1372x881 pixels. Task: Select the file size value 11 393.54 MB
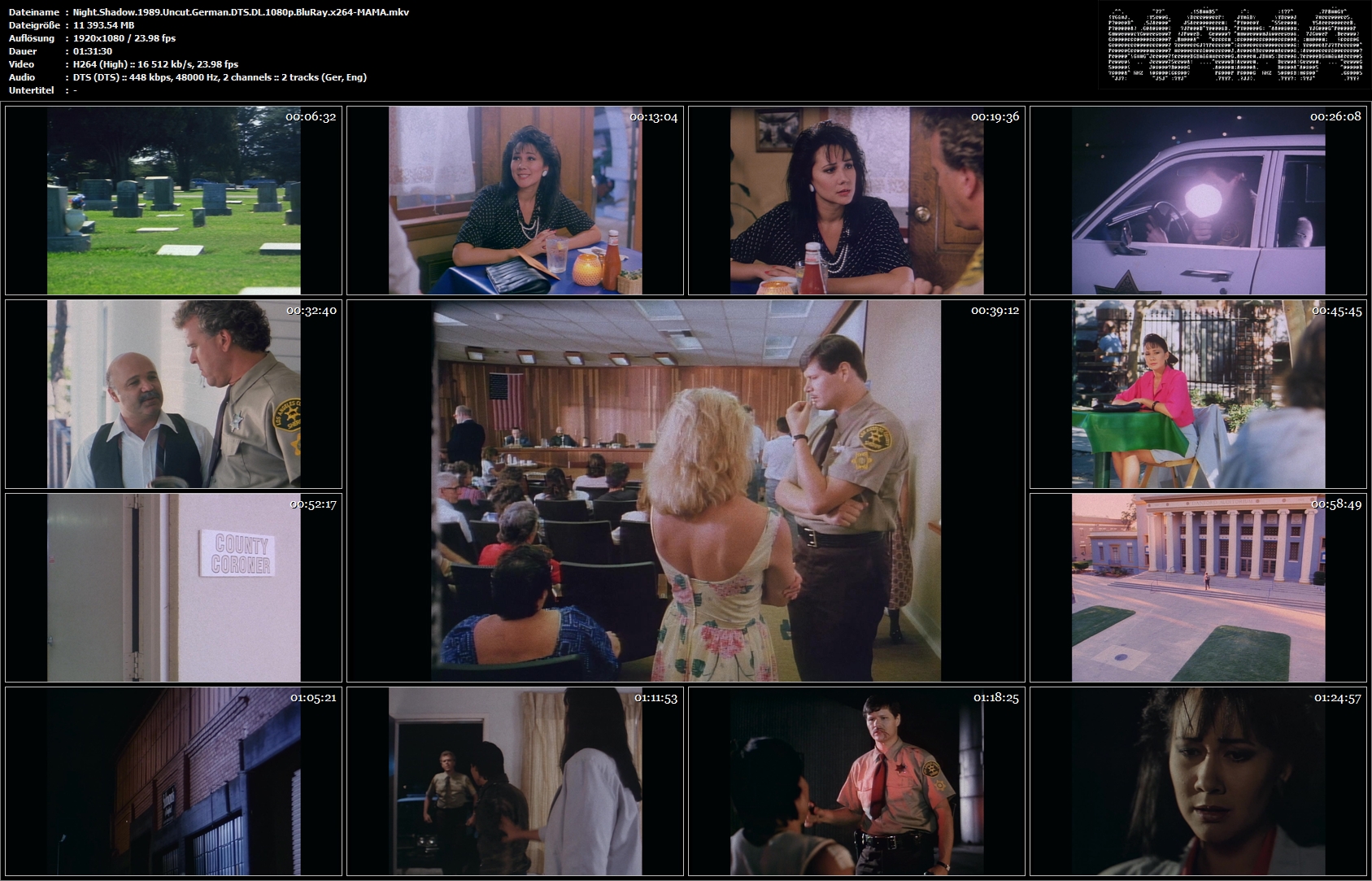pos(104,25)
